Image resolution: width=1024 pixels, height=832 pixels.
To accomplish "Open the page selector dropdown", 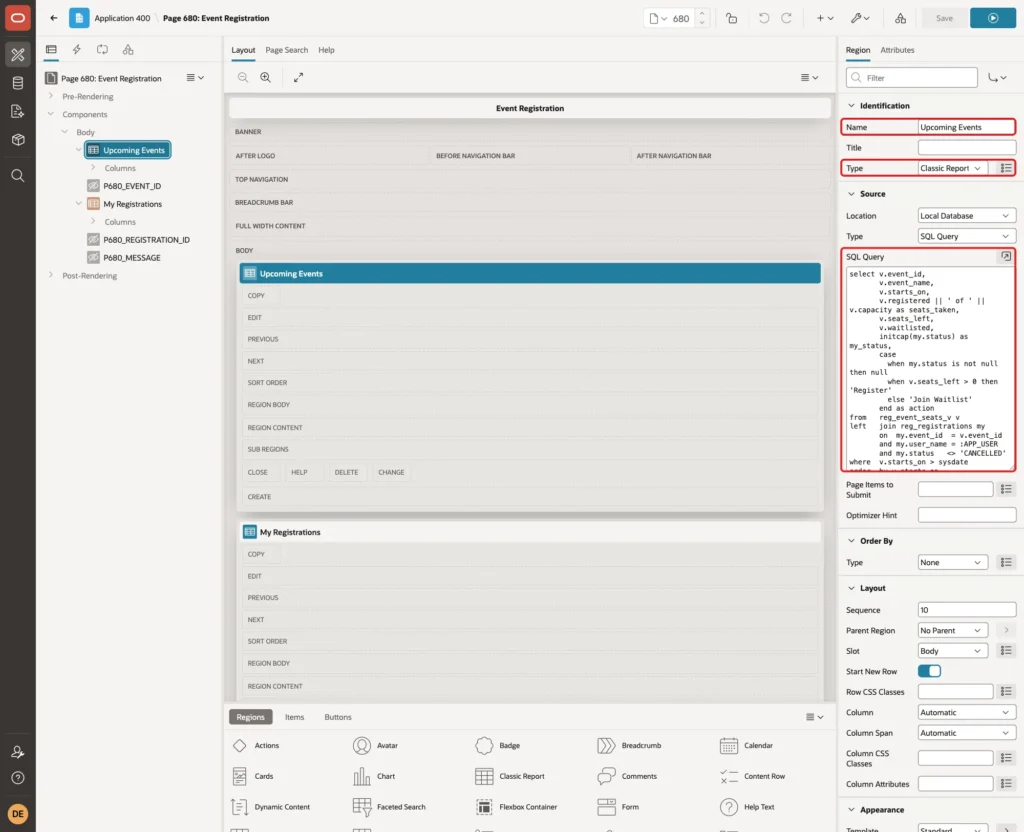I will click(658, 18).
